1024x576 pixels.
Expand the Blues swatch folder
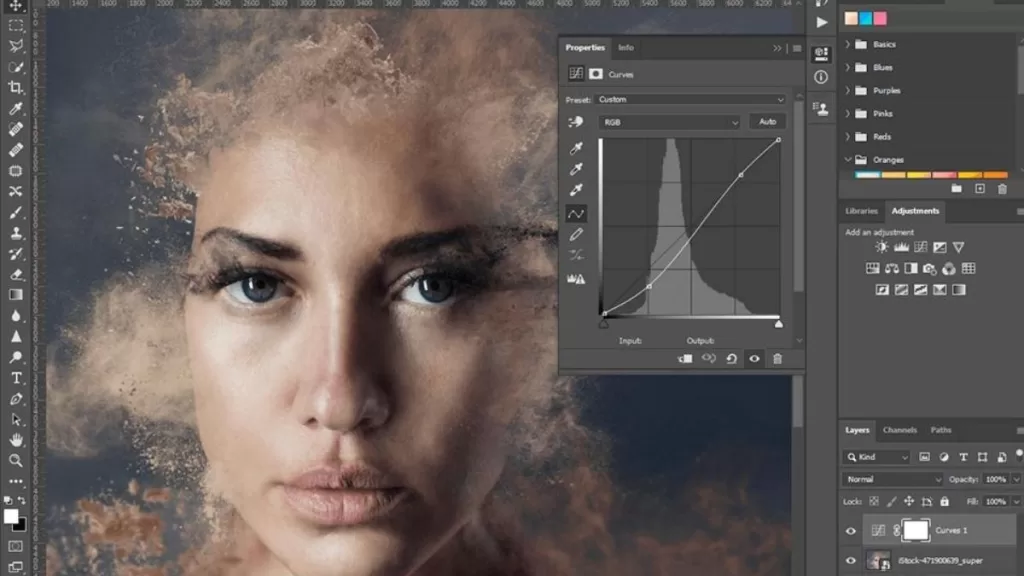[x=848, y=67]
